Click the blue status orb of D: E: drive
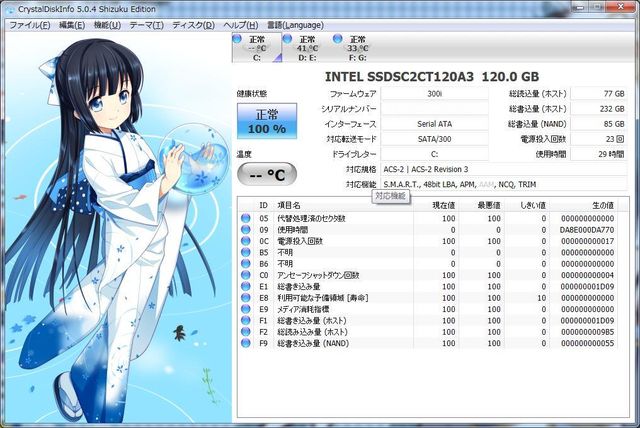The height and width of the screenshot is (428, 640). pos(287,39)
